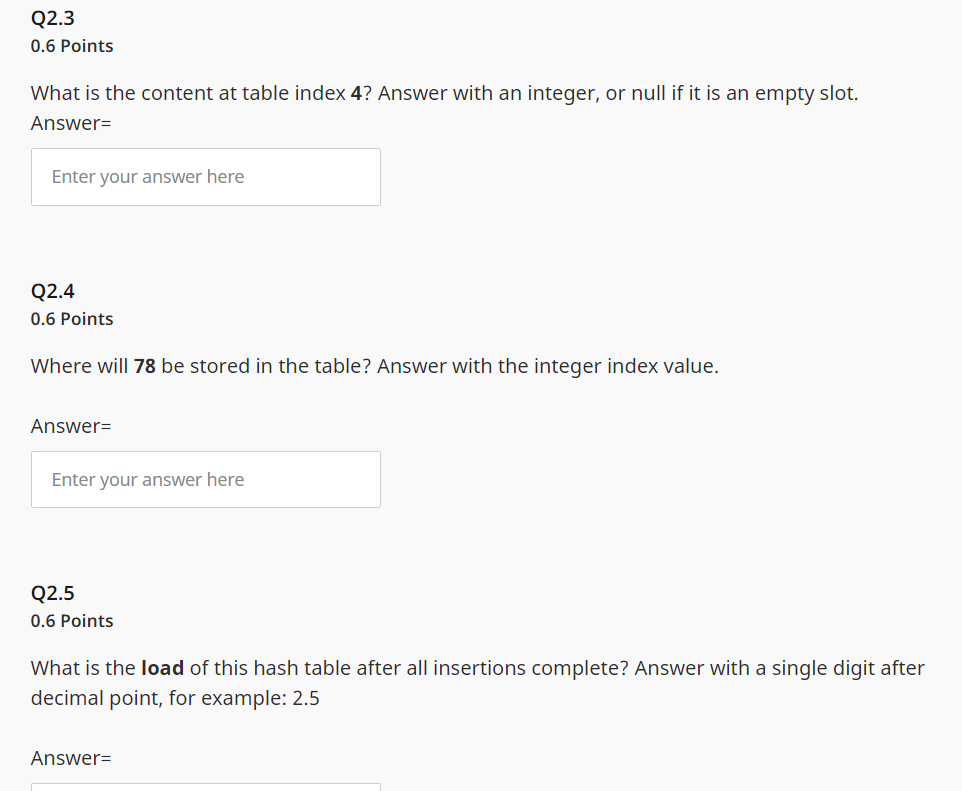Click the '0.6 Points' label under Q2.3
Screen dimensions: 962x791
pos(72,46)
